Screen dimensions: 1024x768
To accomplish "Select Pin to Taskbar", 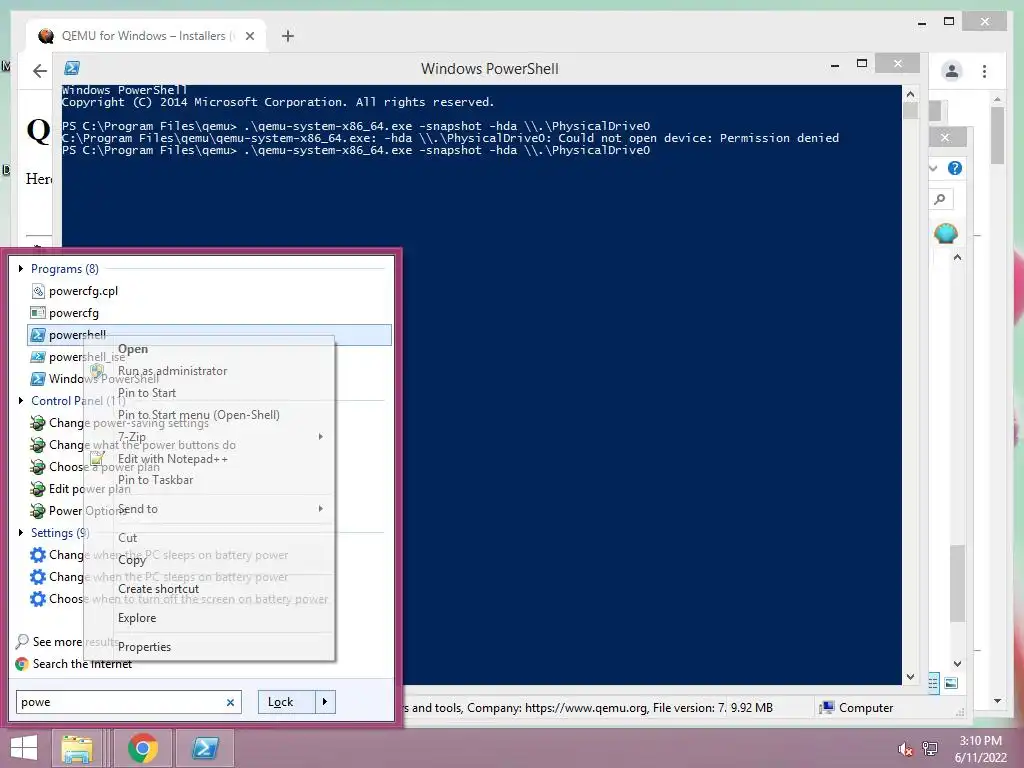I will (155, 480).
